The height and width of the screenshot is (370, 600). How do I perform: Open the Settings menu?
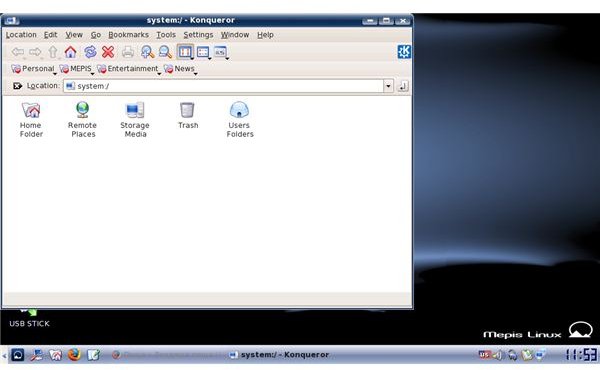pos(198,35)
